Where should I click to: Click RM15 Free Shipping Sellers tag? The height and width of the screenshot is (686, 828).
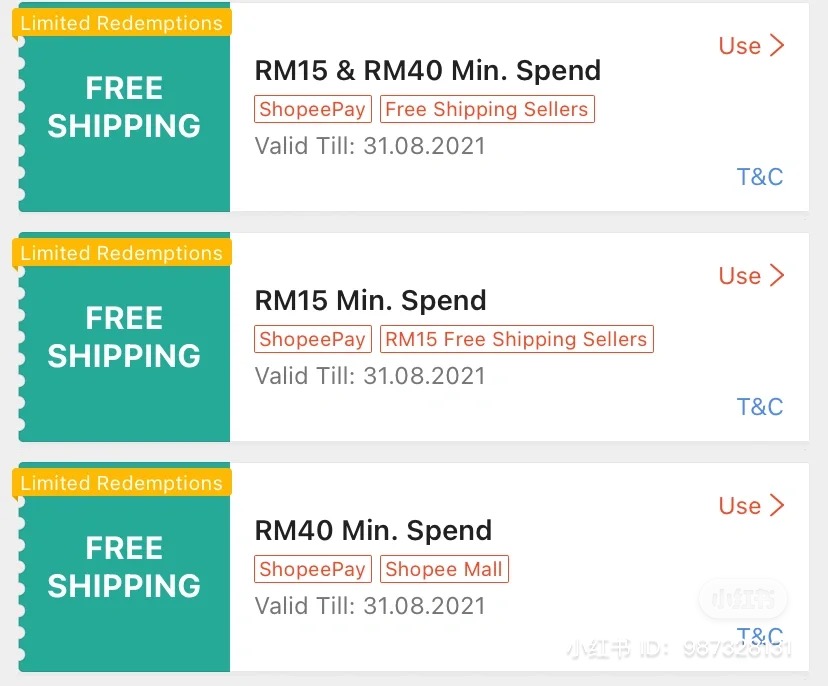coord(516,339)
